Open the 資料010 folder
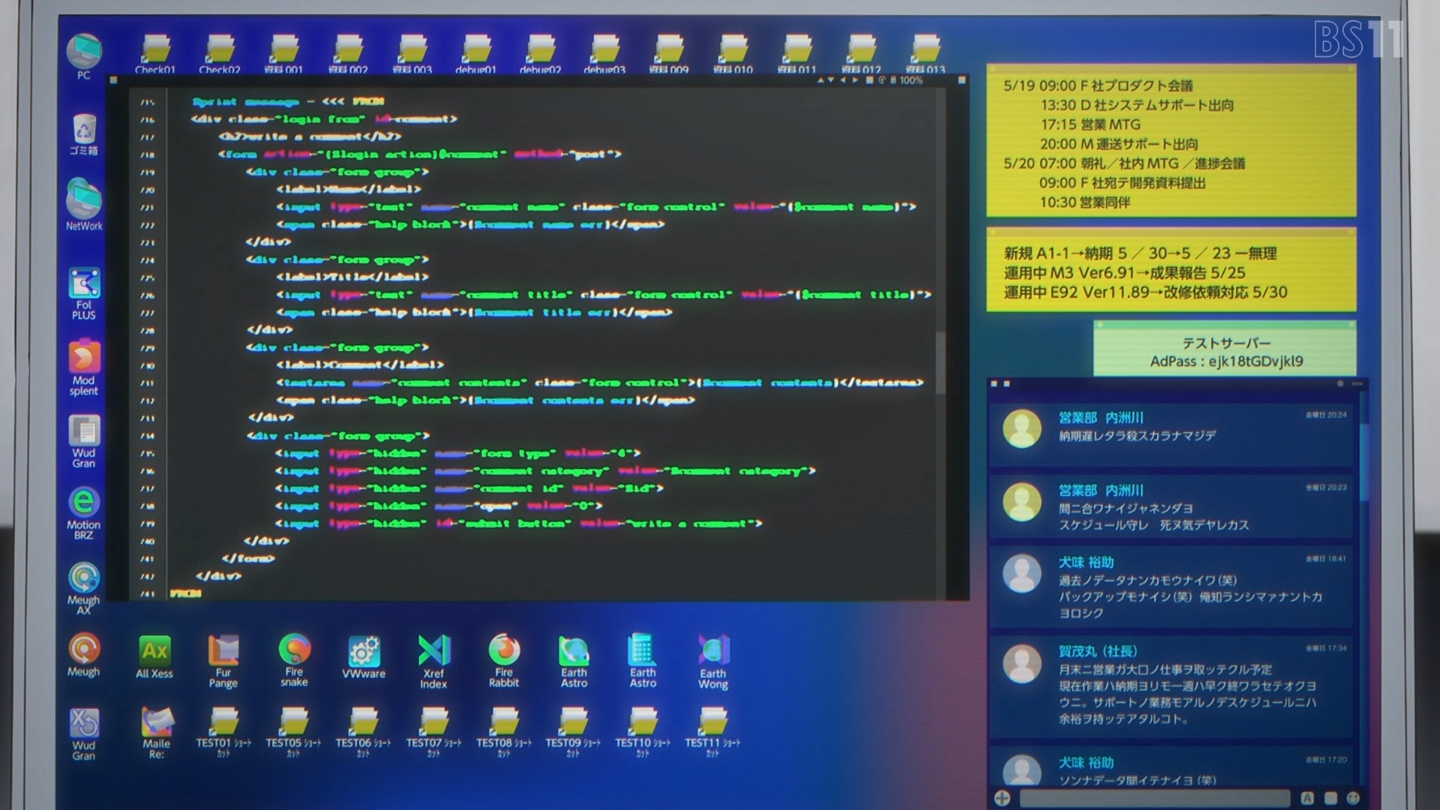The image size is (1440, 810). pos(733,55)
